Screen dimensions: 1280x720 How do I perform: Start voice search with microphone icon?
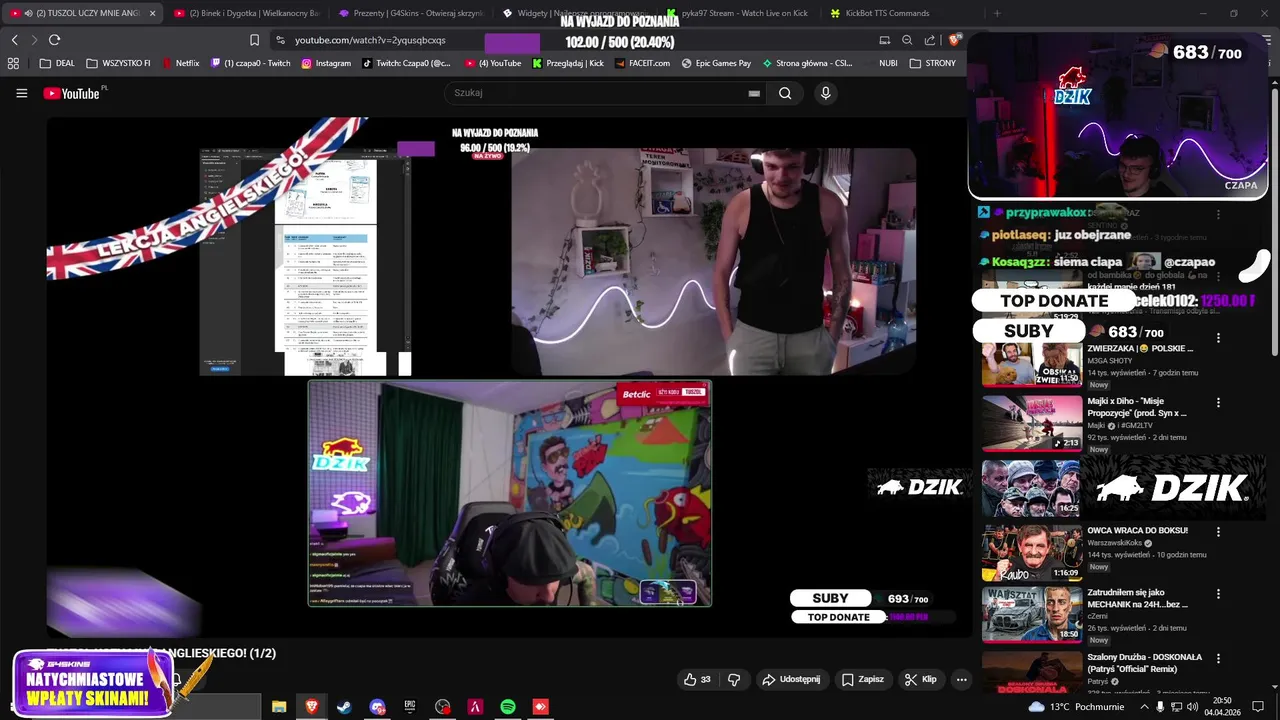[x=825, y=93]
